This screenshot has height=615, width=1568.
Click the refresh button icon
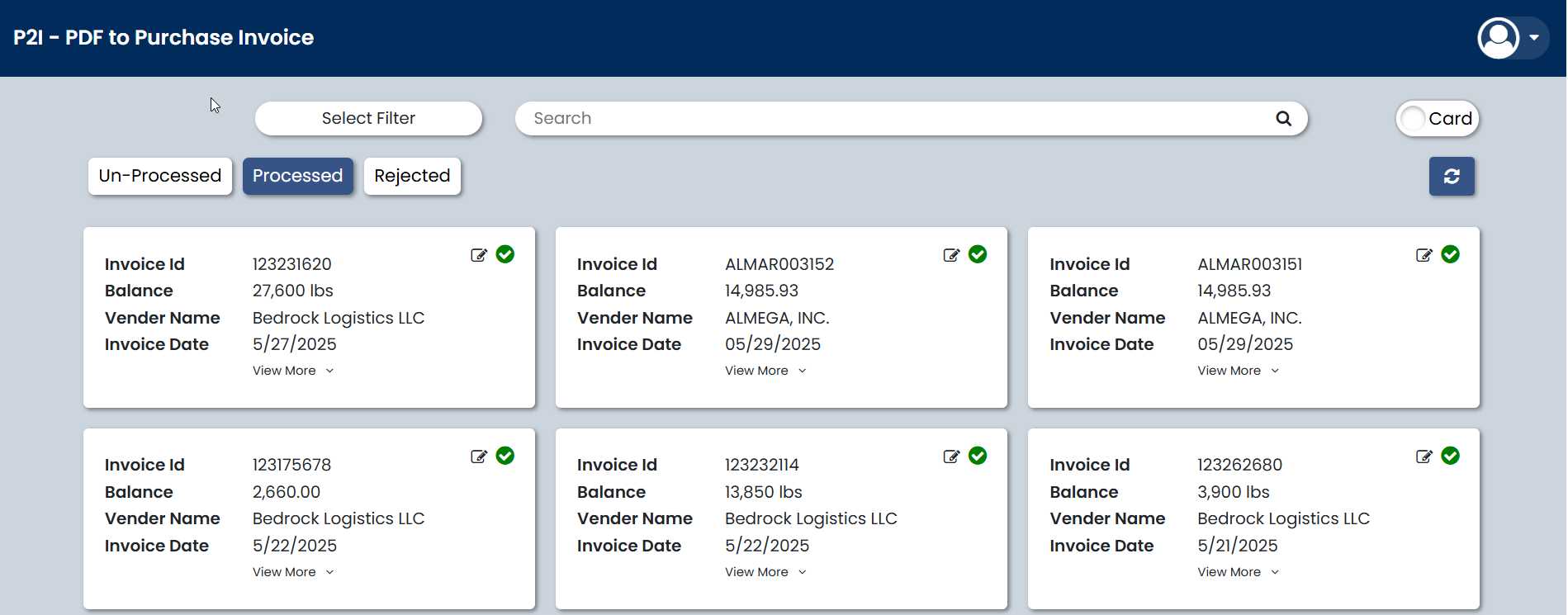1451,177
